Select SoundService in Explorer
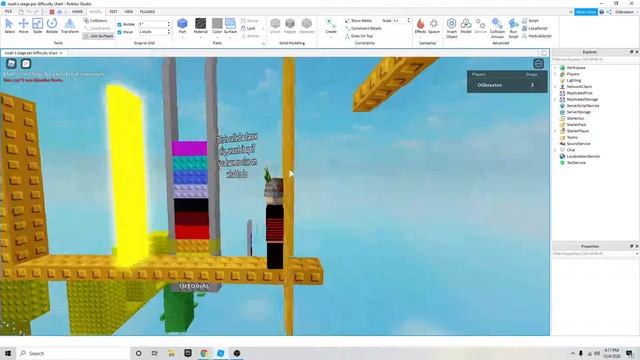Screen dimensions: 640x360 pos(578,144)
